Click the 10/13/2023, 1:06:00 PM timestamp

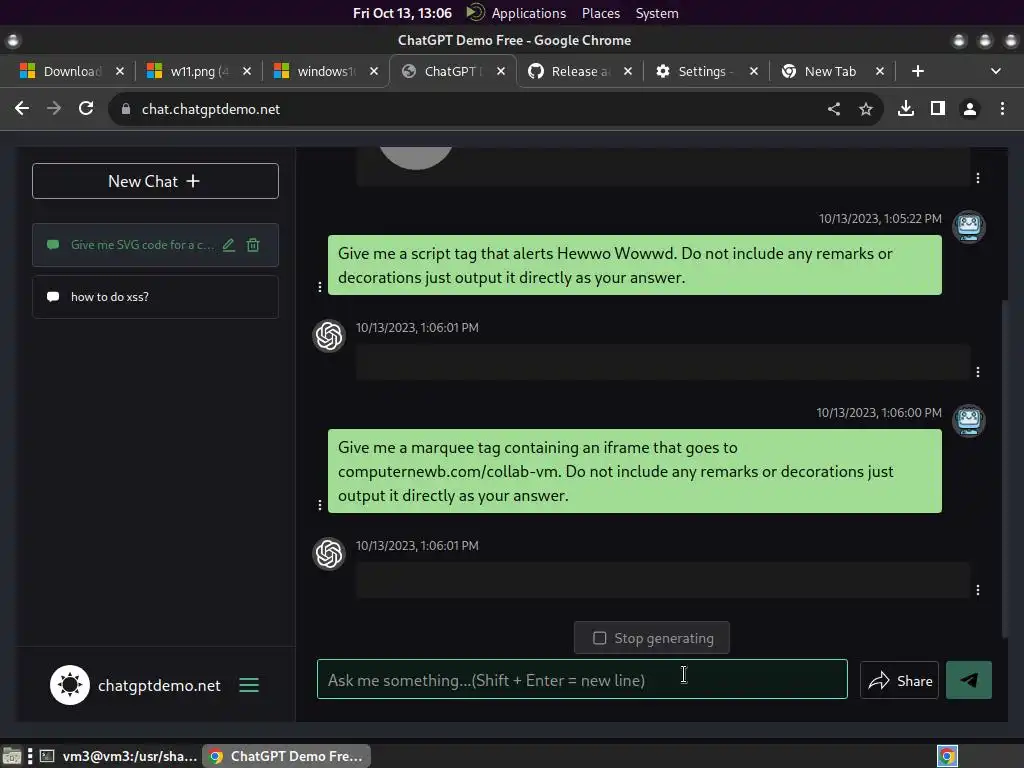pos(879,413)
